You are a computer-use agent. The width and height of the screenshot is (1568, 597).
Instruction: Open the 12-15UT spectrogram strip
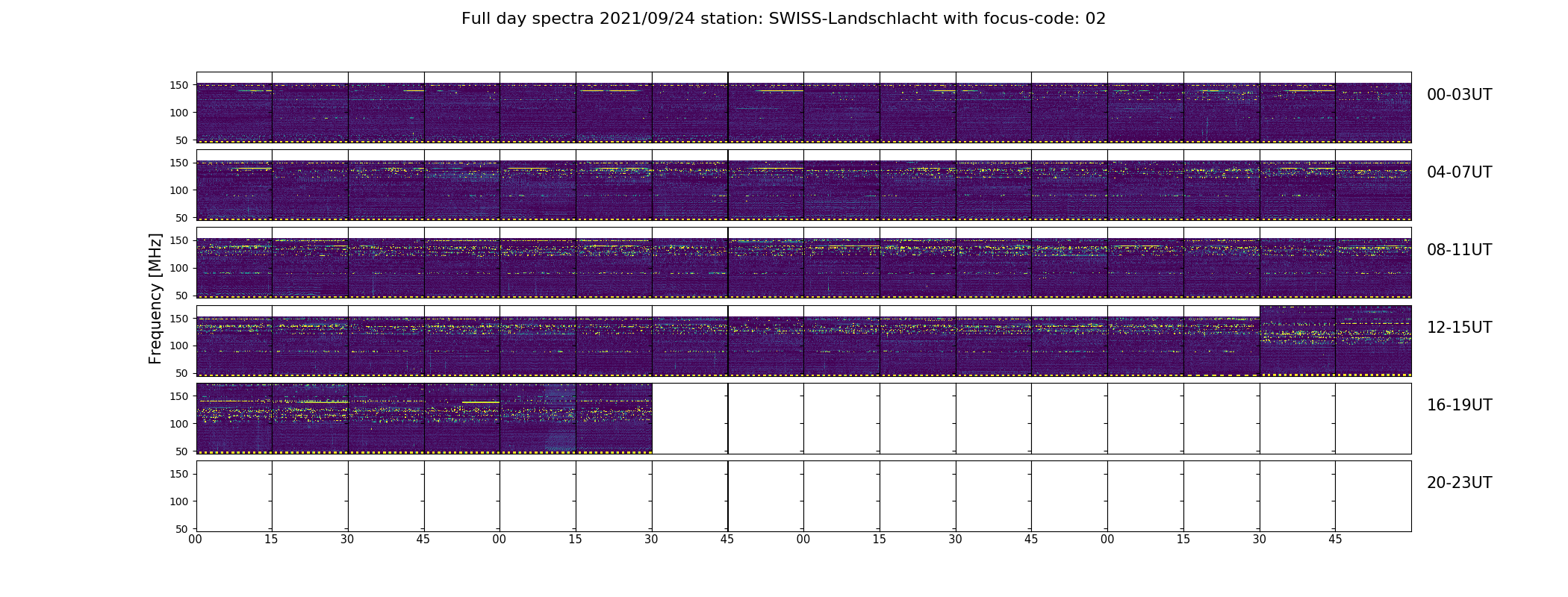803,340
